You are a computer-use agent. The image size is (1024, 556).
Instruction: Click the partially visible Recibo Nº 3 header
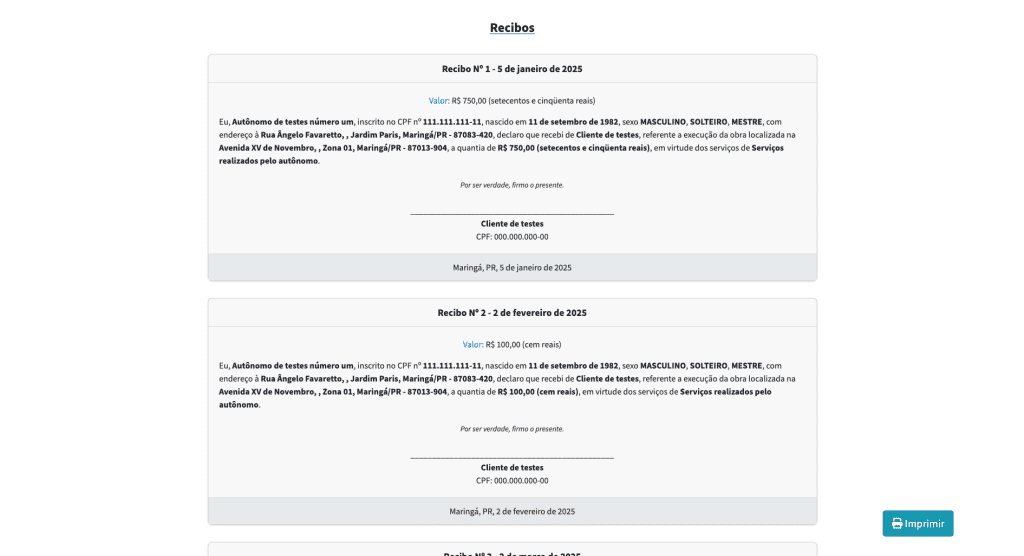click(x=512, y=552)
